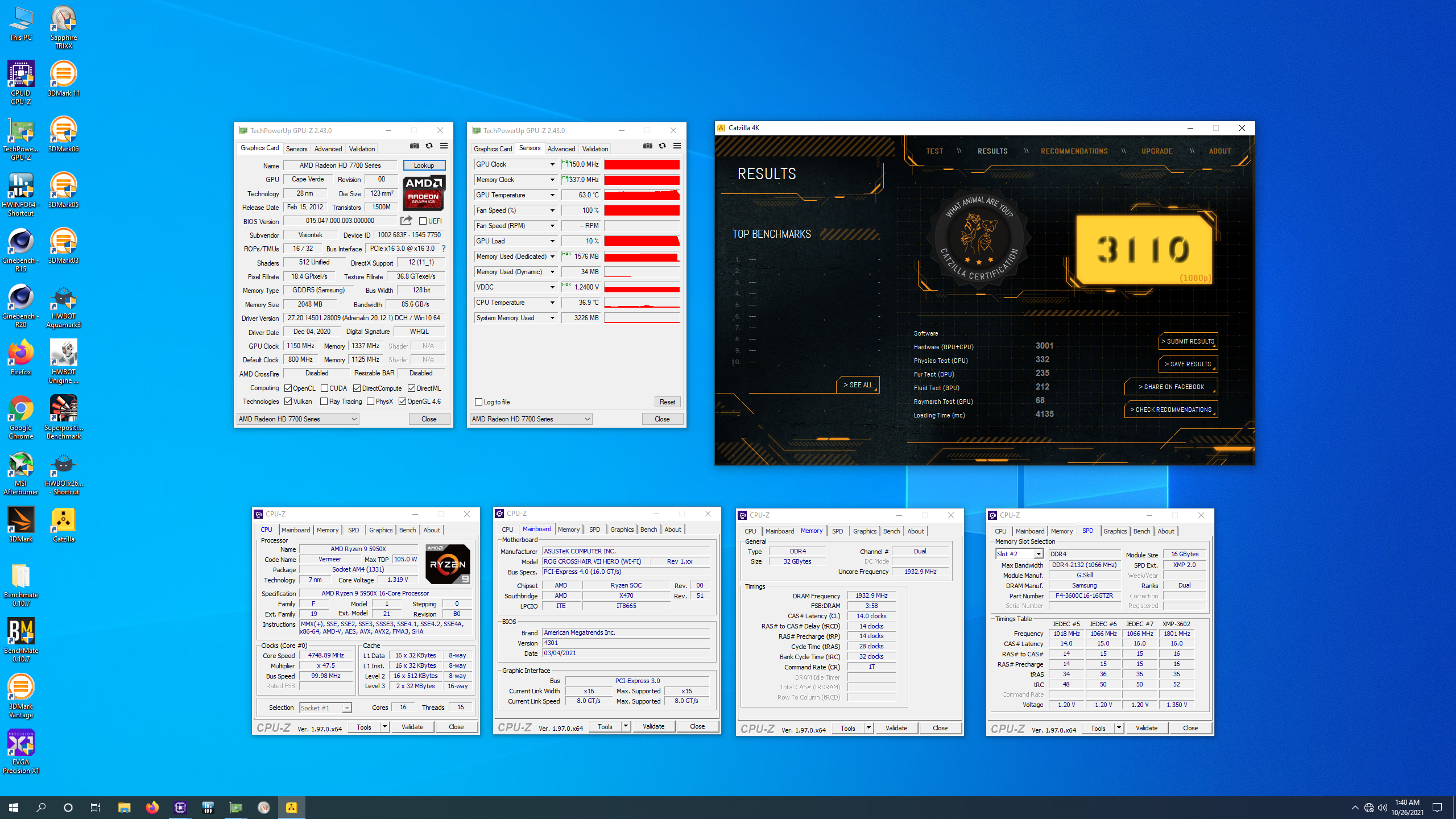The height and width of the screenshot is (819, 1456).
Task: Open HWBOT Aquamark3 desktop icon
Action: pos(63,306)
